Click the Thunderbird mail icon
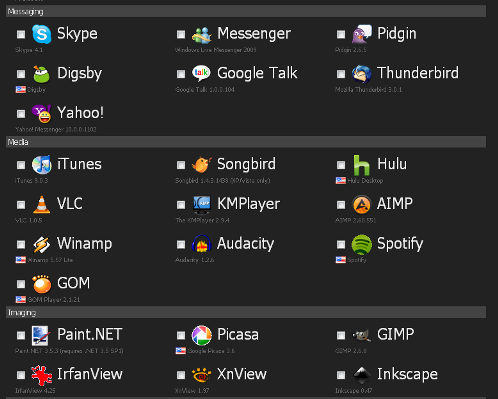 [x=362, y=74]
